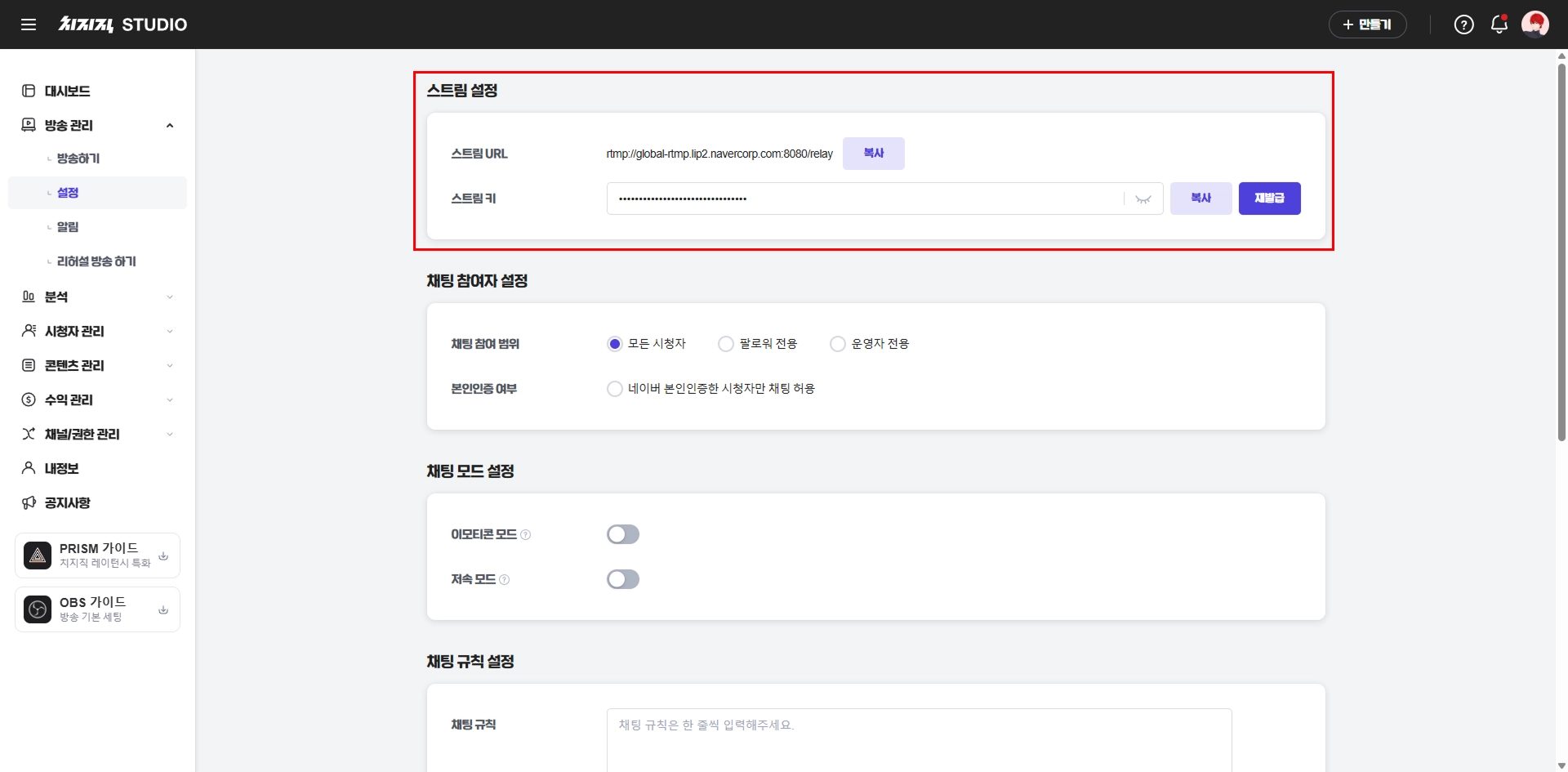The height and width of the screenshot is (772, 1568).
Task: Click the OBS app logo icon
Action: [x=38, y=609]
